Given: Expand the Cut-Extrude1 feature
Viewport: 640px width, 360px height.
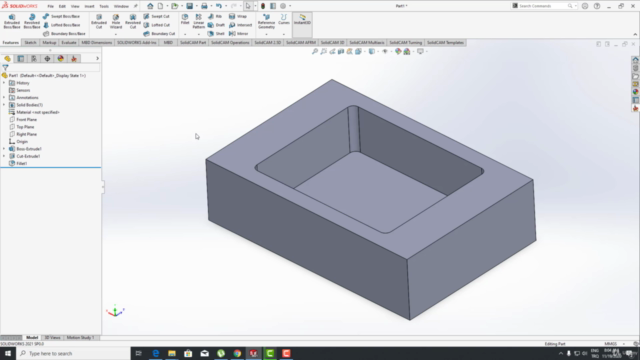Looking at the screenshot, I should 4,156.
